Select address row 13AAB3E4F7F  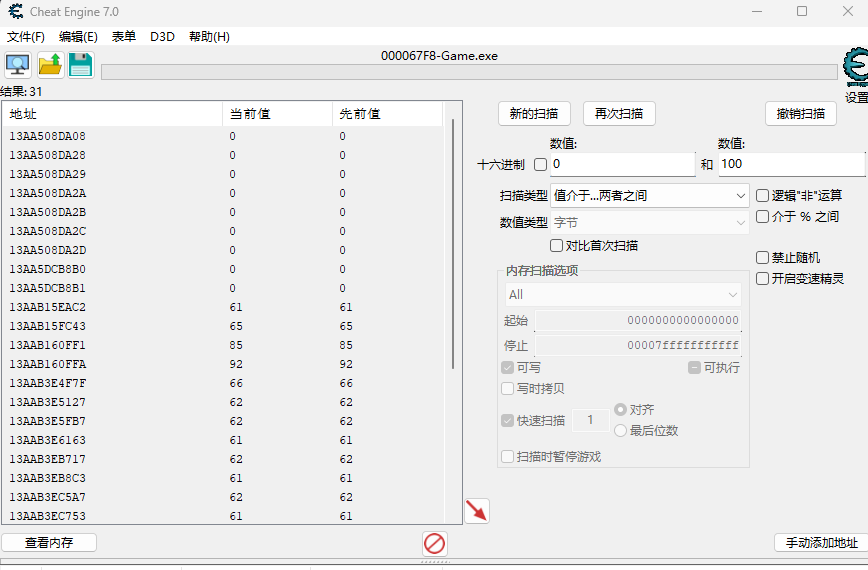click(223, 383)
